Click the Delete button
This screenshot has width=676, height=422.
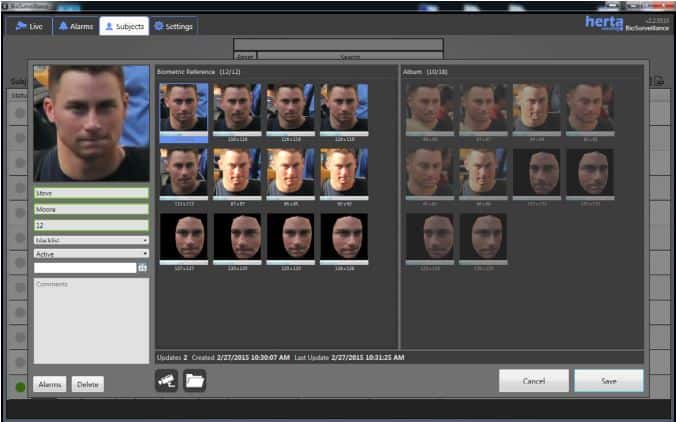pyautogui.click(x=87, y=384)
